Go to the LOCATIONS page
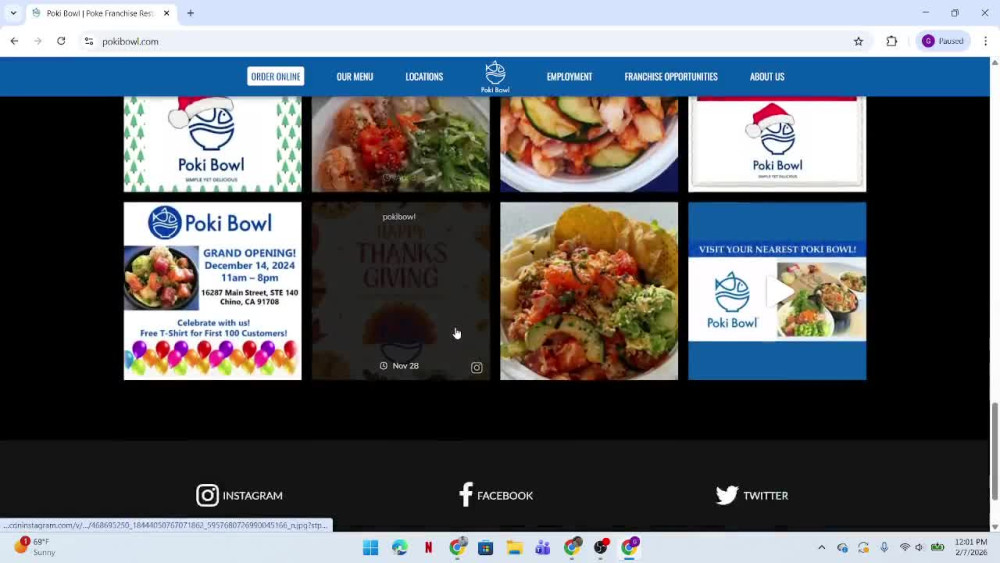The image size is (1000, 563). coord(424,77)
